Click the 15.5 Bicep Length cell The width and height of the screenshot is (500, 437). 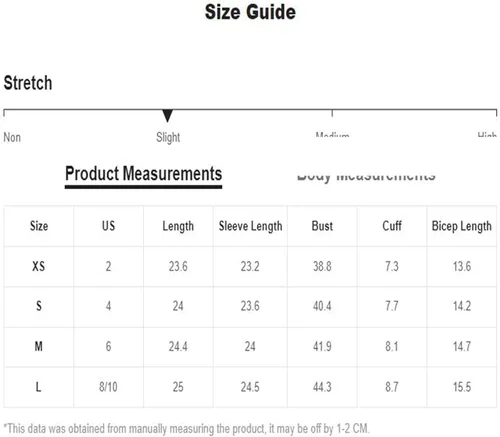pos(462,387)
